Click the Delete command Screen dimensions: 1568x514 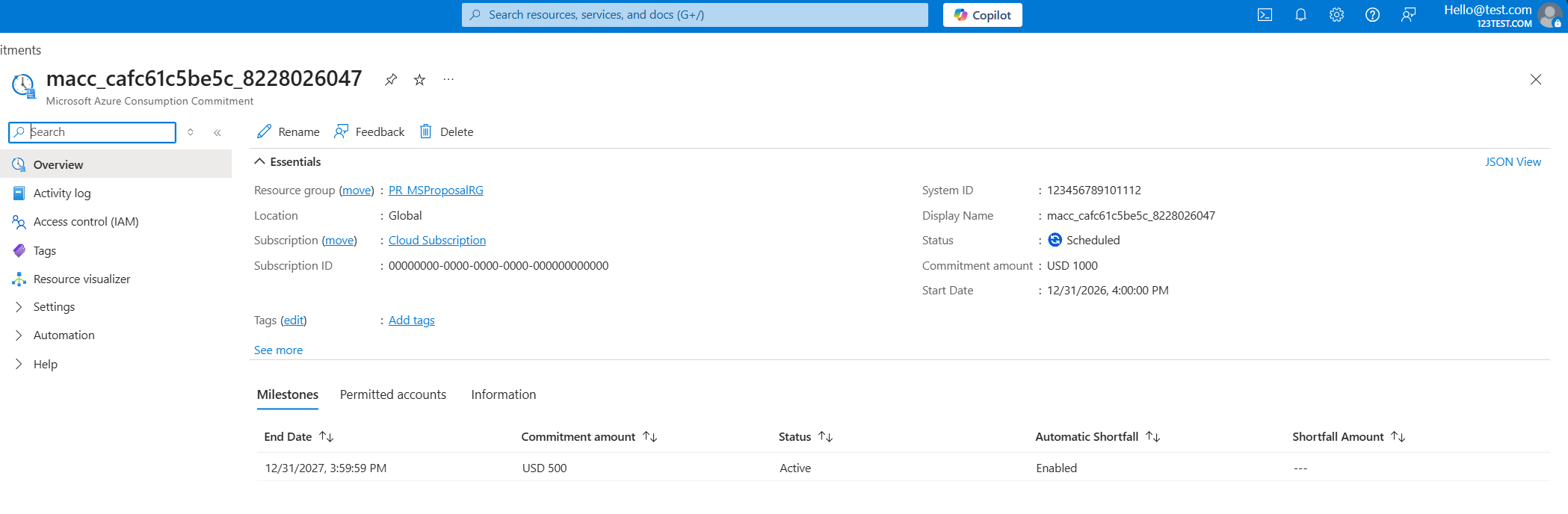[446, 131]
